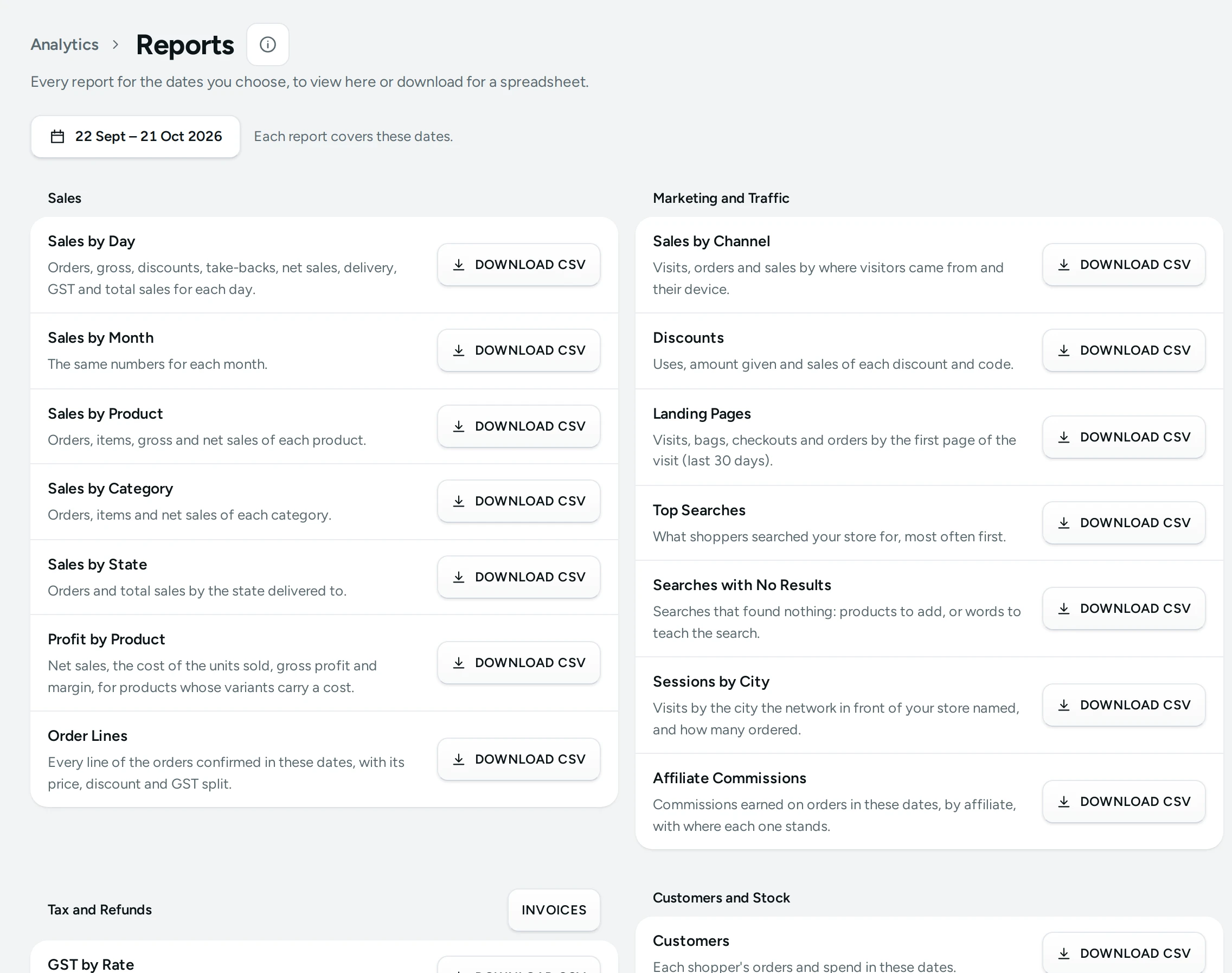Download CSV for Sales by State
This screenshot has width=1232, height=973.
(x=519, y=577)
